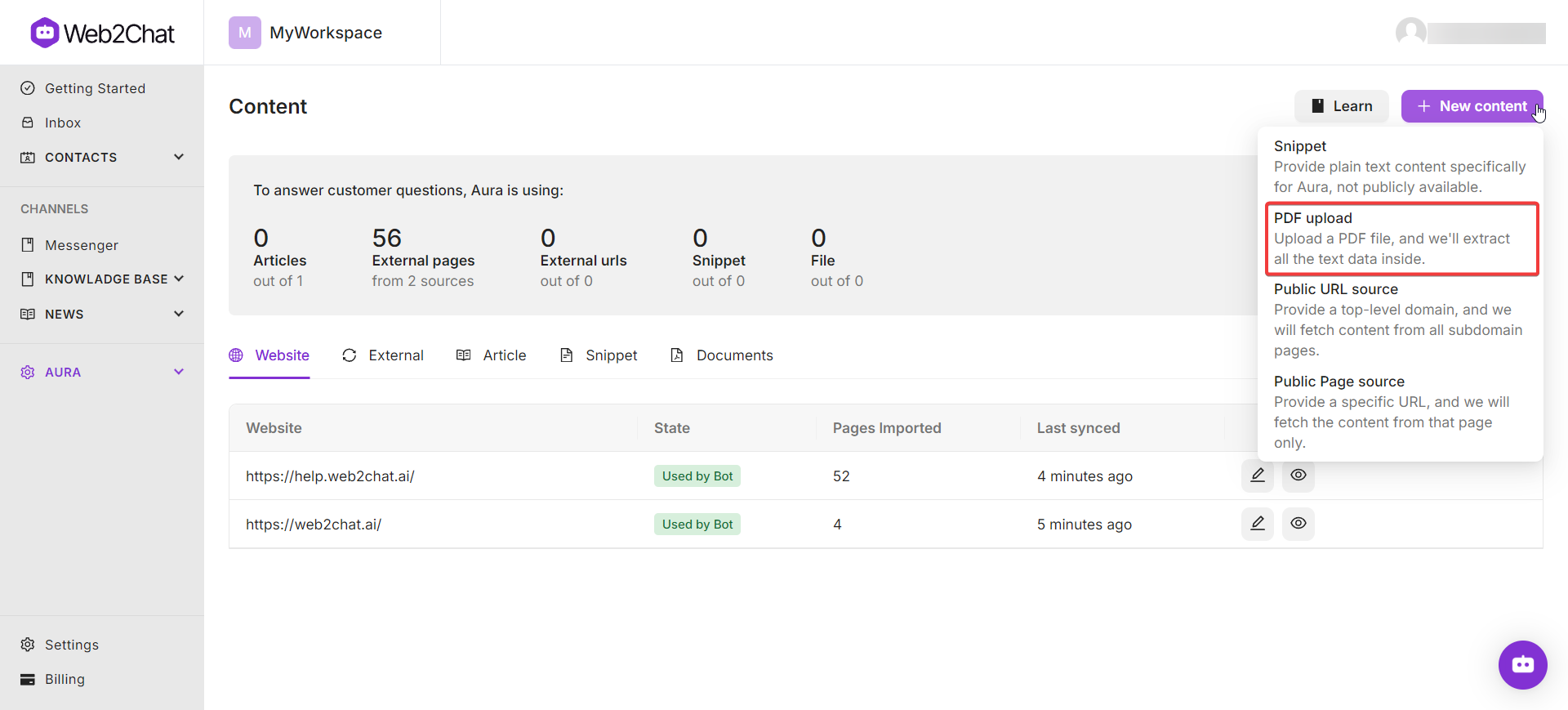
Task: Edit the web2chat.ai website source
Action: point(1258,524)
